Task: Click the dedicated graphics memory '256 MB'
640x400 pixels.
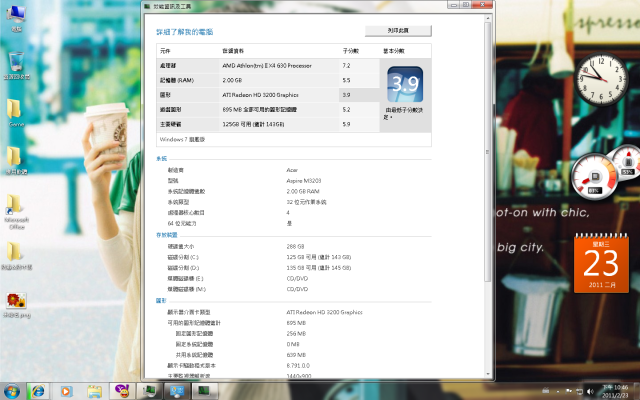Action: coord(296,333)
